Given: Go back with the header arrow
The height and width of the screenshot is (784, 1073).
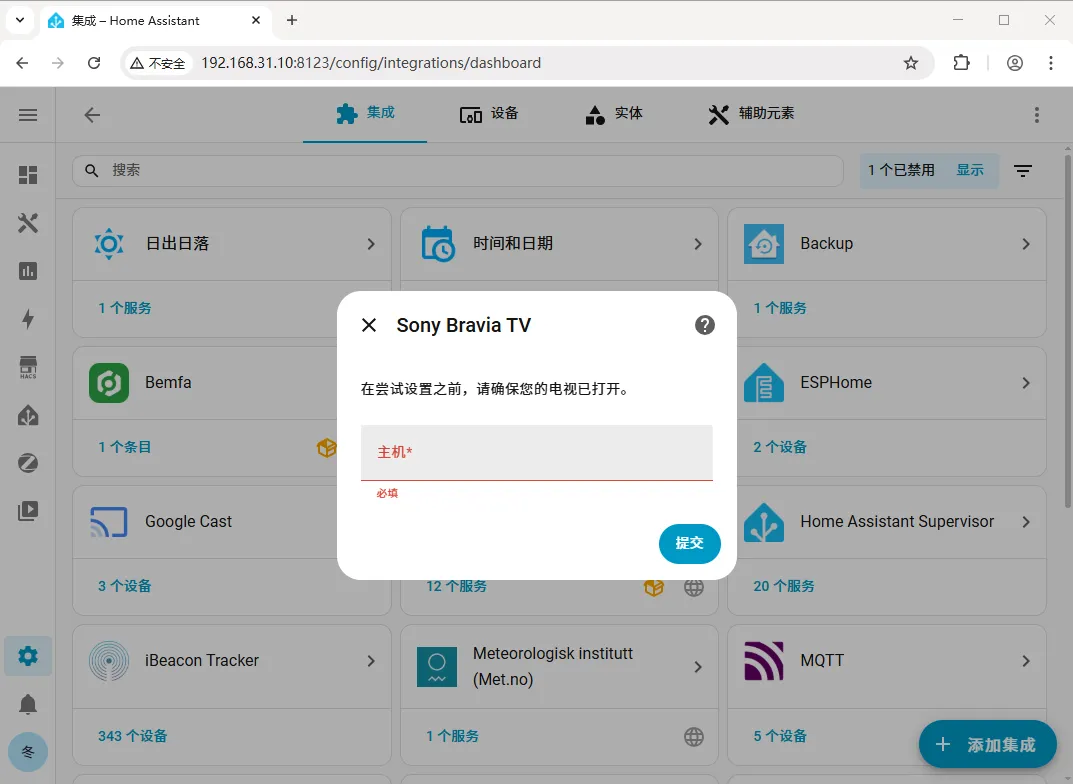Looking at the screenshot, I should (92, 115).
